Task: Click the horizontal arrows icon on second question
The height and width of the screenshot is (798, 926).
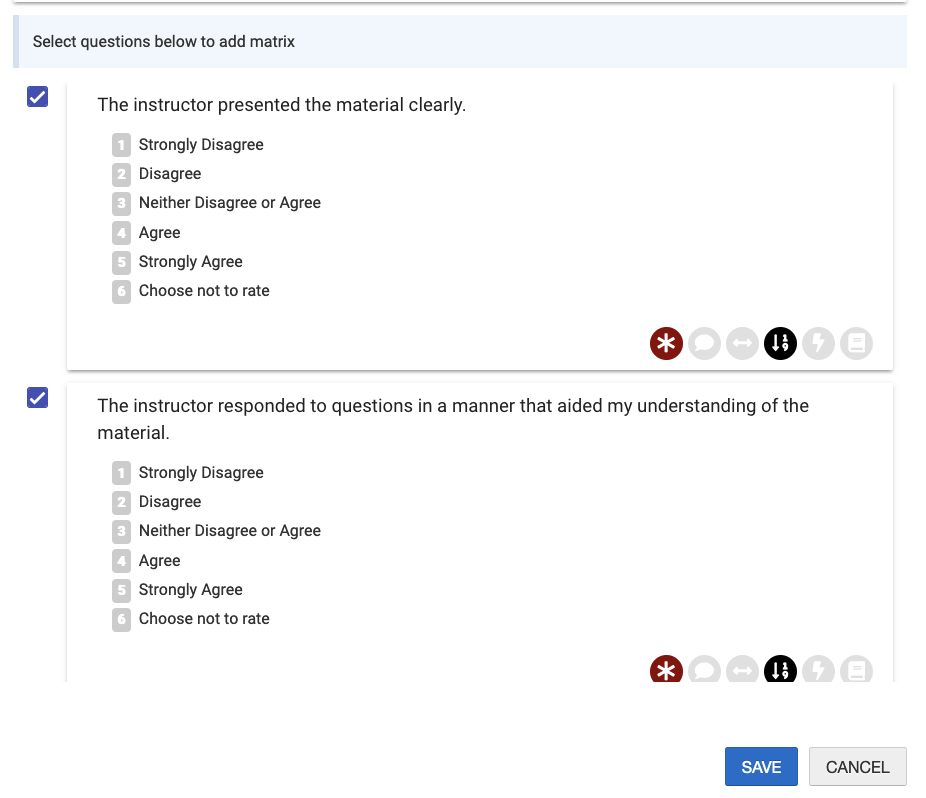Action: 742,669
